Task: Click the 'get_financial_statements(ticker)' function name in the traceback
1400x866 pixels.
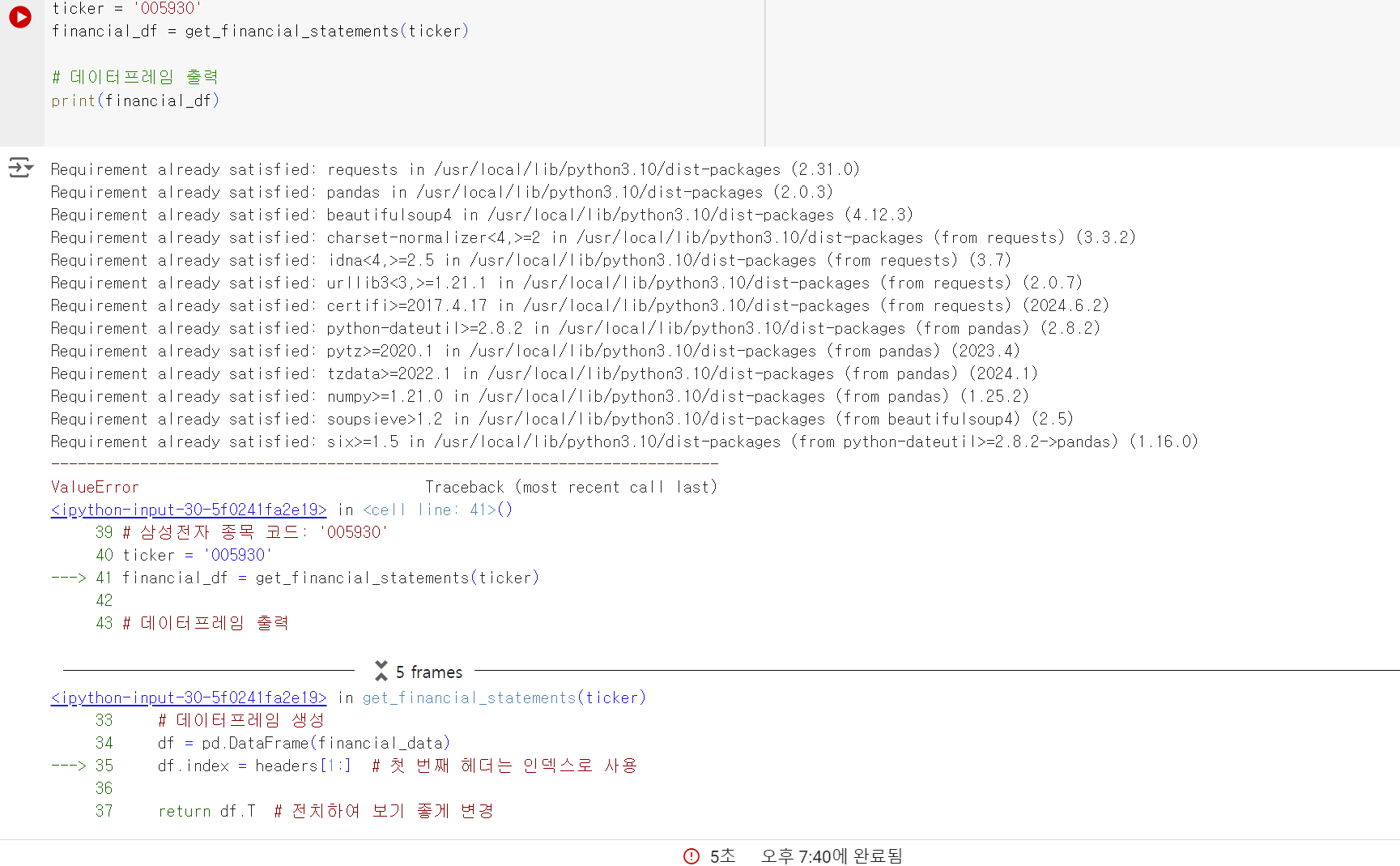Action: pyautogui.click(x=504, y=697)
